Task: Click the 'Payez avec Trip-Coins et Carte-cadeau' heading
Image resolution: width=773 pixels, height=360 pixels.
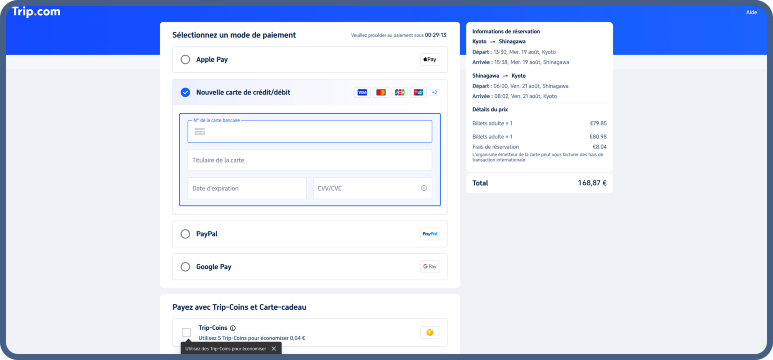Action: [239, 307]
